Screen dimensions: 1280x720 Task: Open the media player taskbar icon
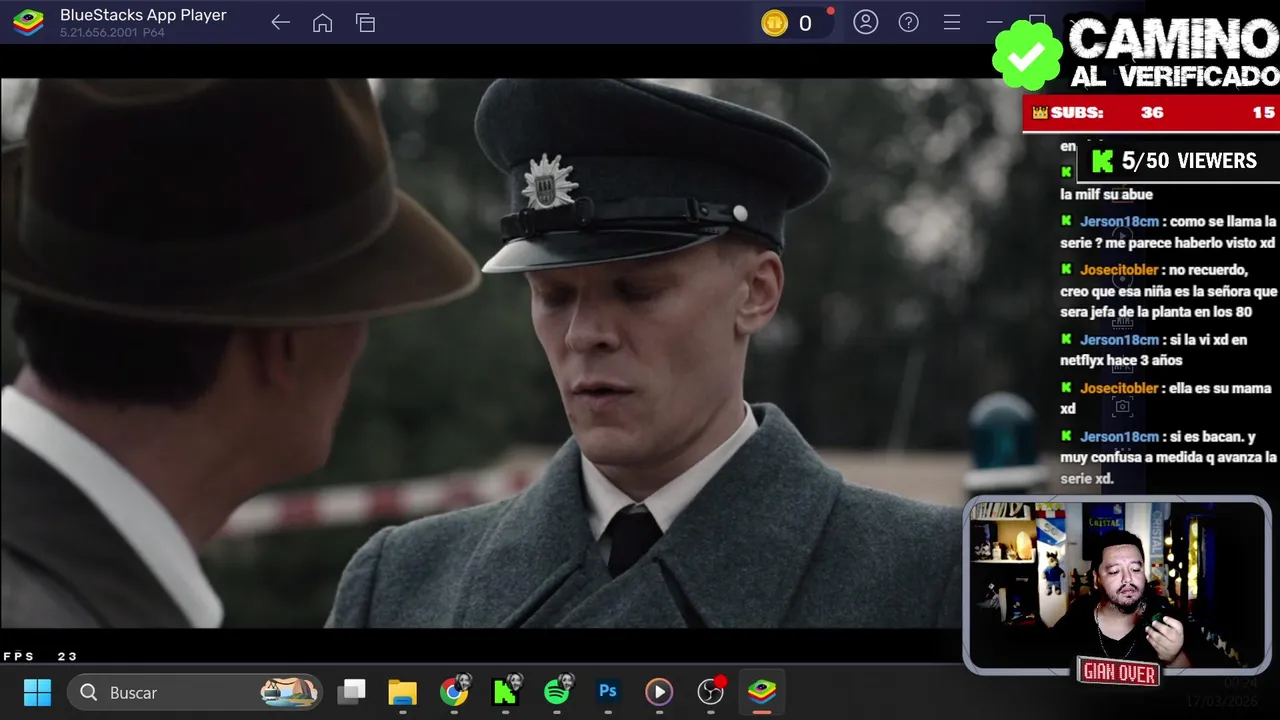[x=659, y=692]
